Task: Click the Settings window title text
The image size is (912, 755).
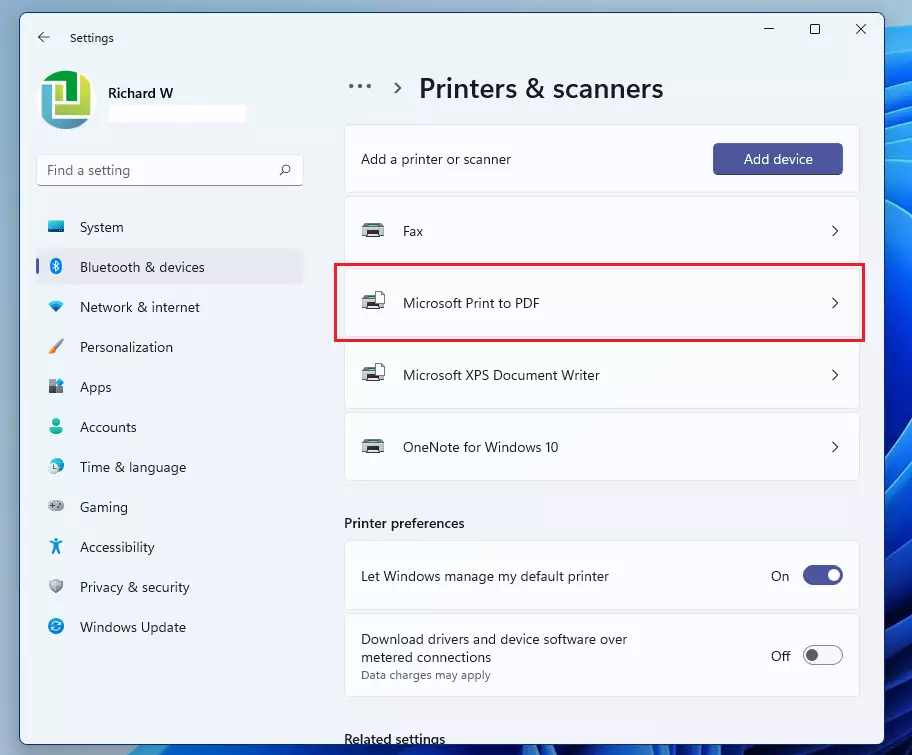Action: click(x=92, y=38)
